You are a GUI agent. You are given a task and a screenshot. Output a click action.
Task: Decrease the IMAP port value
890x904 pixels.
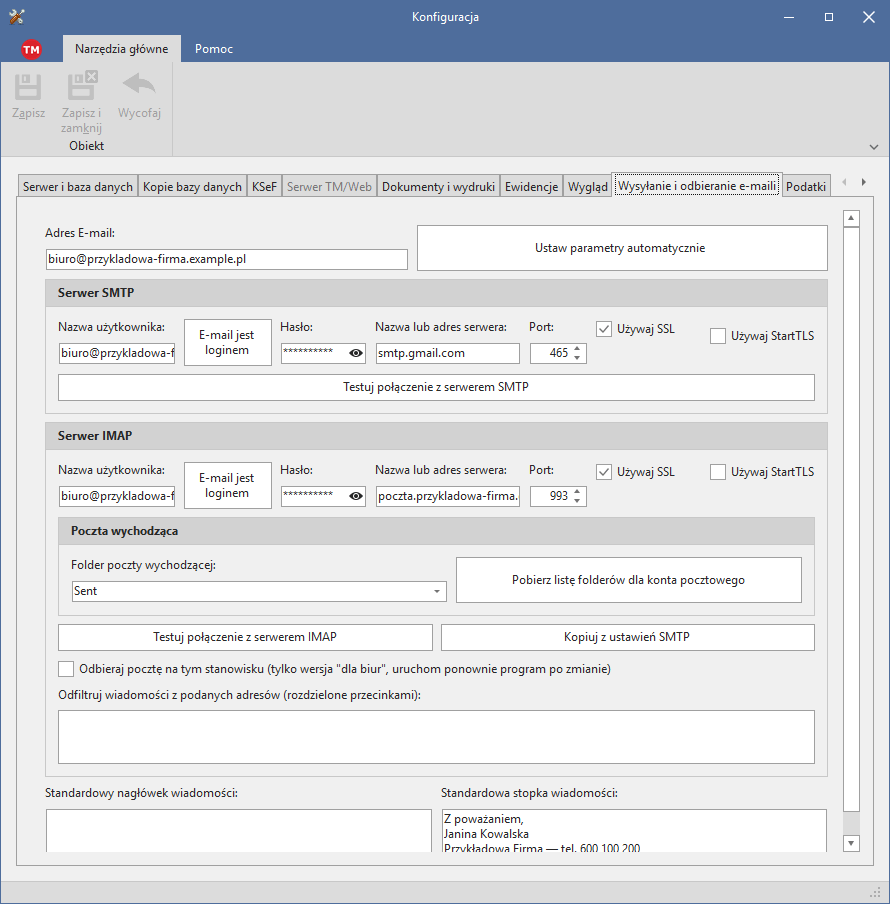[x=577, y=500]
